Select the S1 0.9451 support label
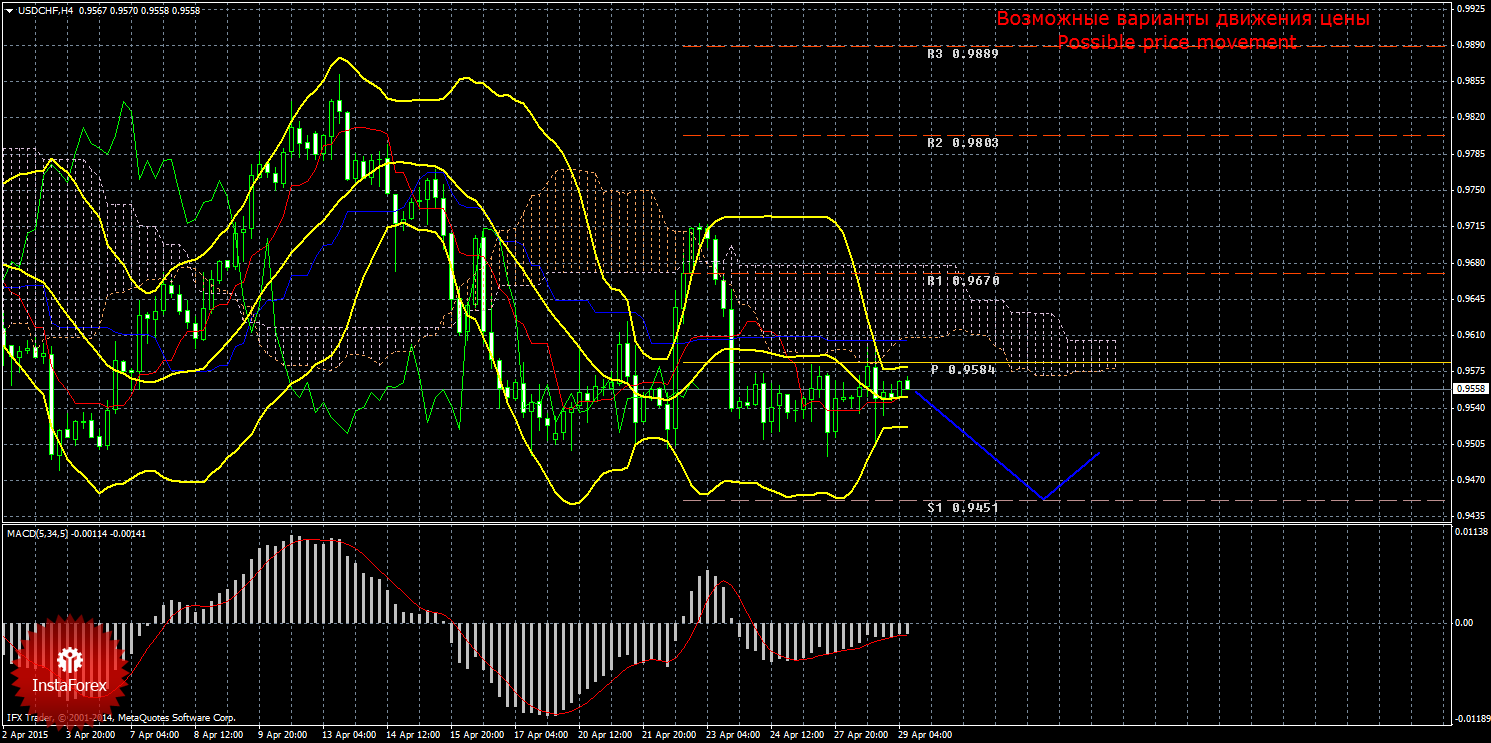 [x=962, y=508]
